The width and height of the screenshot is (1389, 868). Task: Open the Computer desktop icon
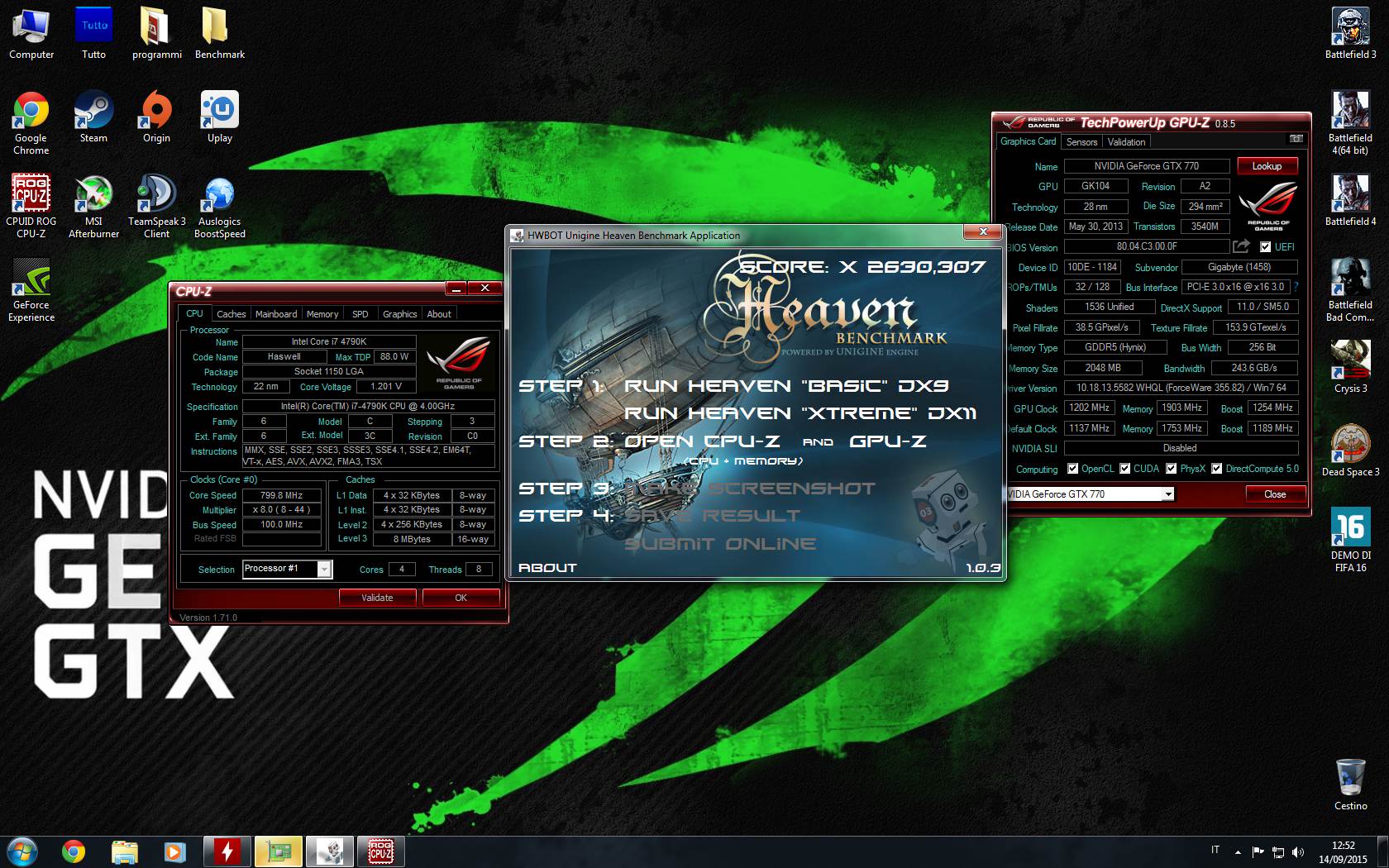[31, 34]
